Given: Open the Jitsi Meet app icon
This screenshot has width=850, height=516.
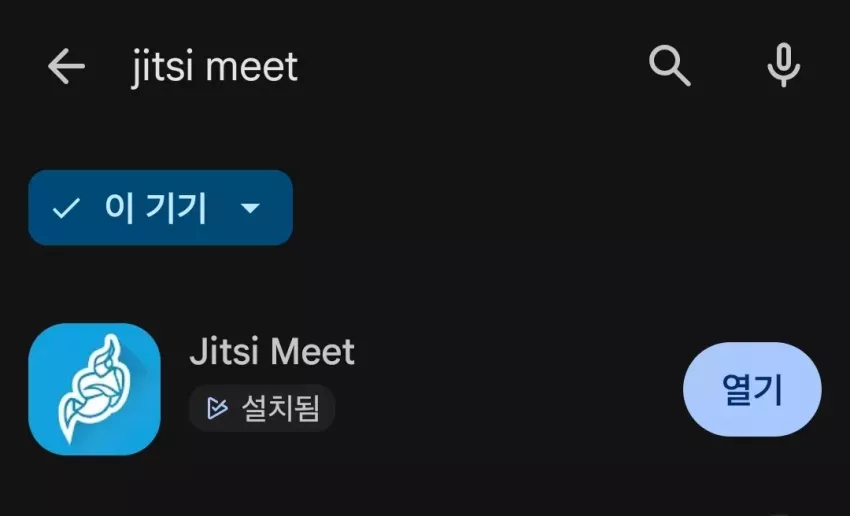Looking at the screenshot, I should (x=94, y=389).
